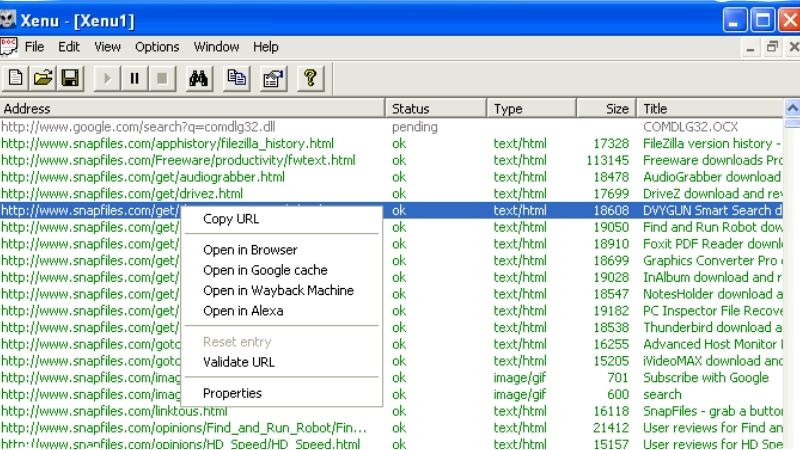Select Properties in the context menu
The image size is (800, 450).
pos(232,393)
